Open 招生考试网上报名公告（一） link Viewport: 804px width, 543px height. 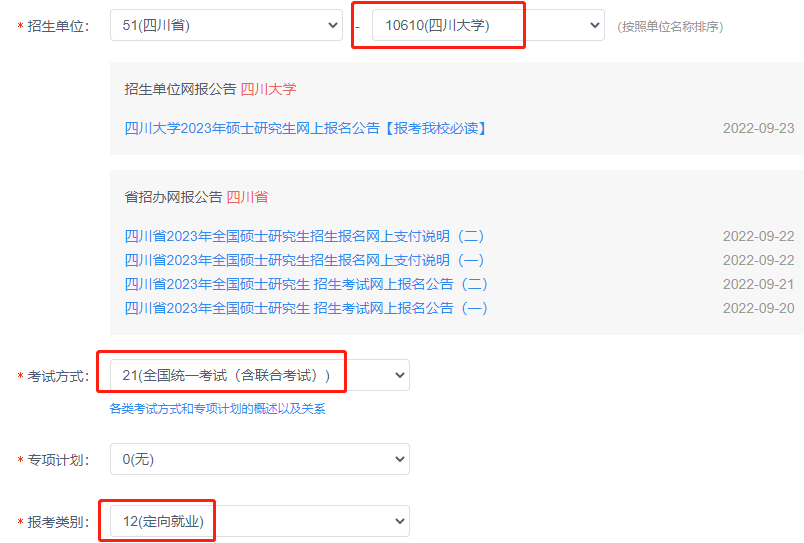(306, 308)
